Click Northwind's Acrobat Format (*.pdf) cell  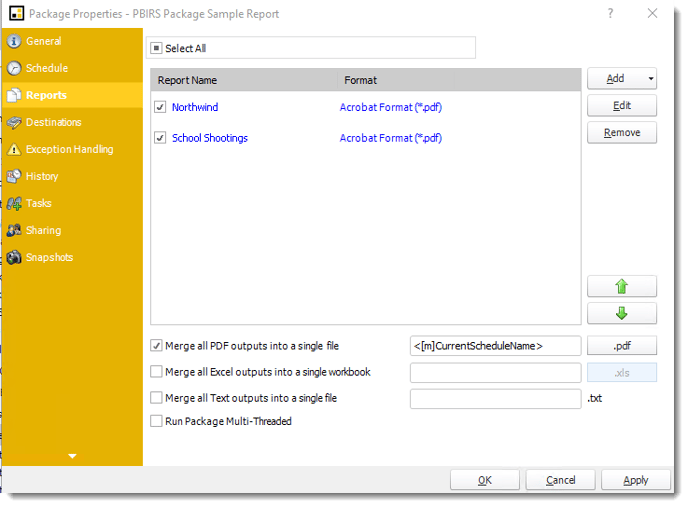[391, 107]
